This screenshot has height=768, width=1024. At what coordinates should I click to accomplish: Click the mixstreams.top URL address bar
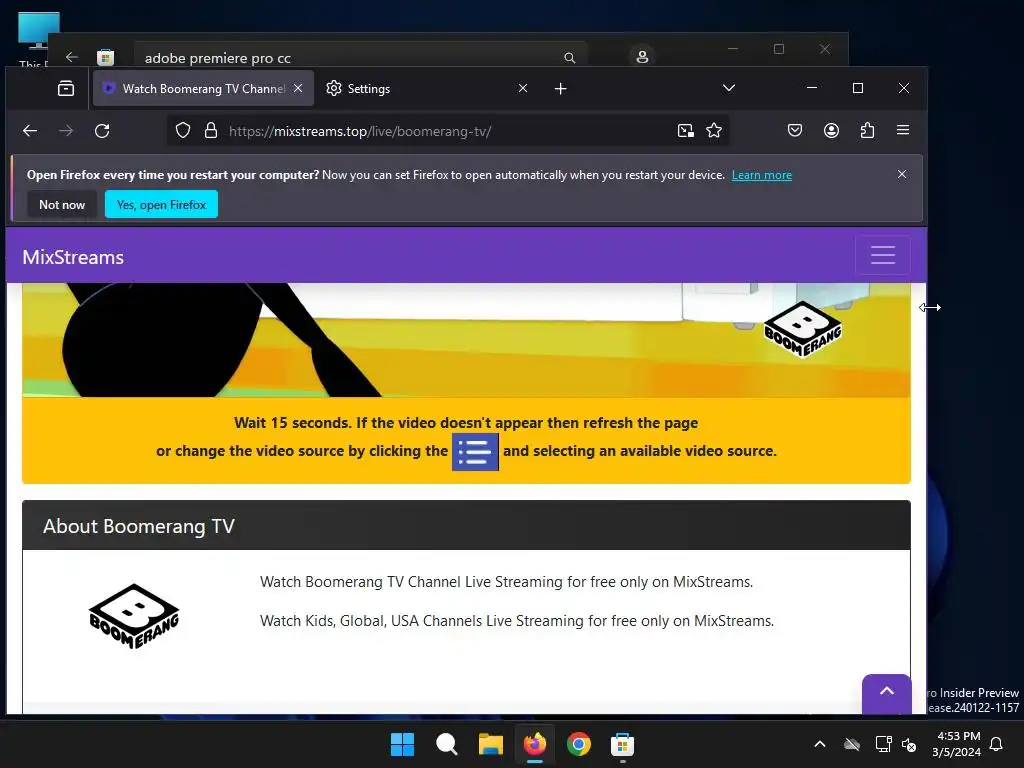(449, 131)
